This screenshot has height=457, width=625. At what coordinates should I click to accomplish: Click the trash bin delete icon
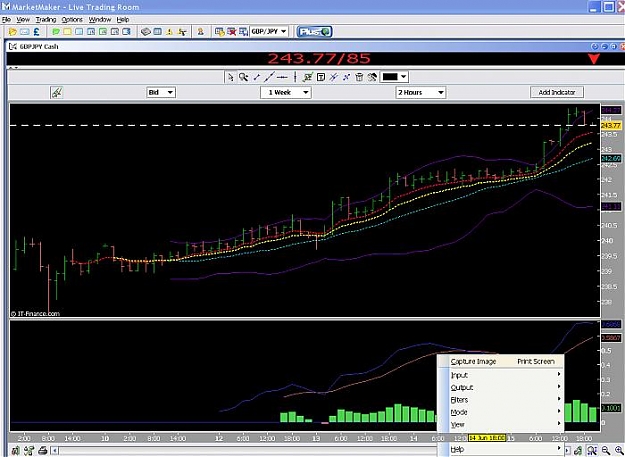pyautogui.click(x=359, y=77)
